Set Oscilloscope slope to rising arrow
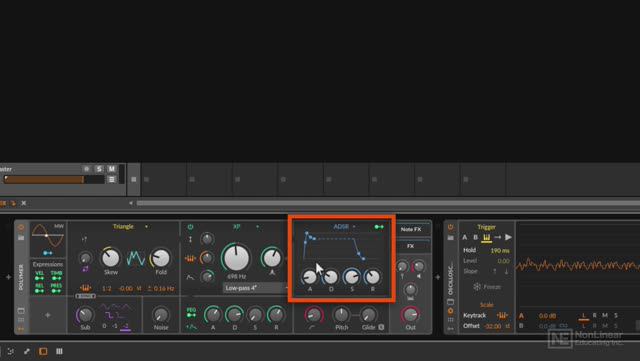This screenshot has height=361, width=640. pos(495,271)
